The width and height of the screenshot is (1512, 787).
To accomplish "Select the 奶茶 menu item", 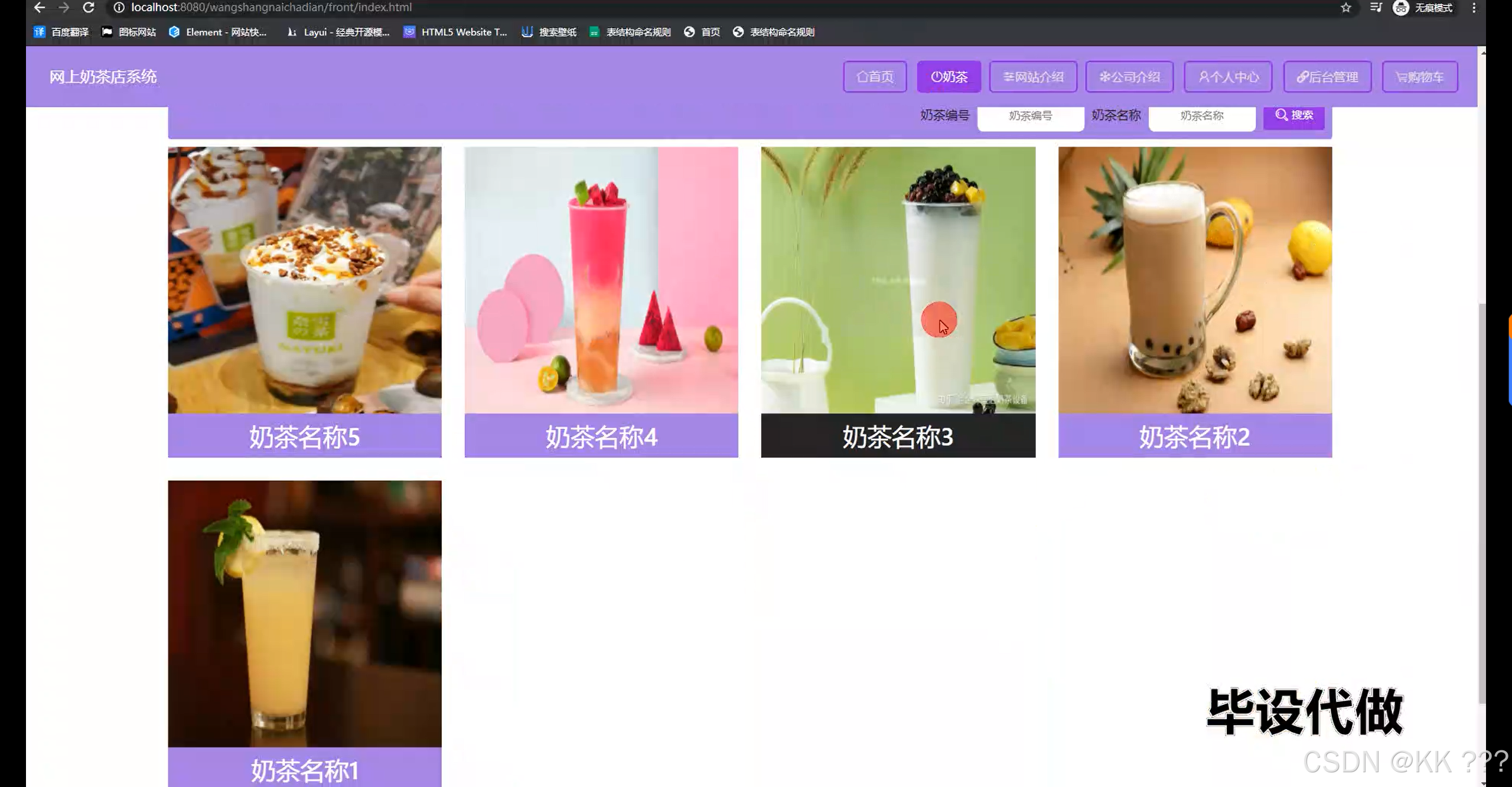I will 949,76.
